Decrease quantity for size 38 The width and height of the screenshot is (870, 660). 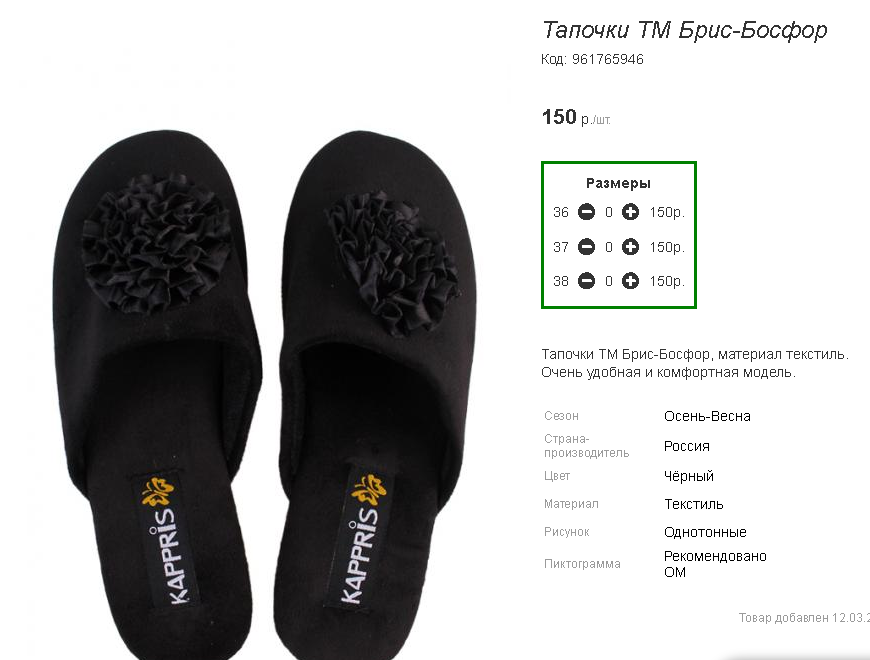(586, 281)
